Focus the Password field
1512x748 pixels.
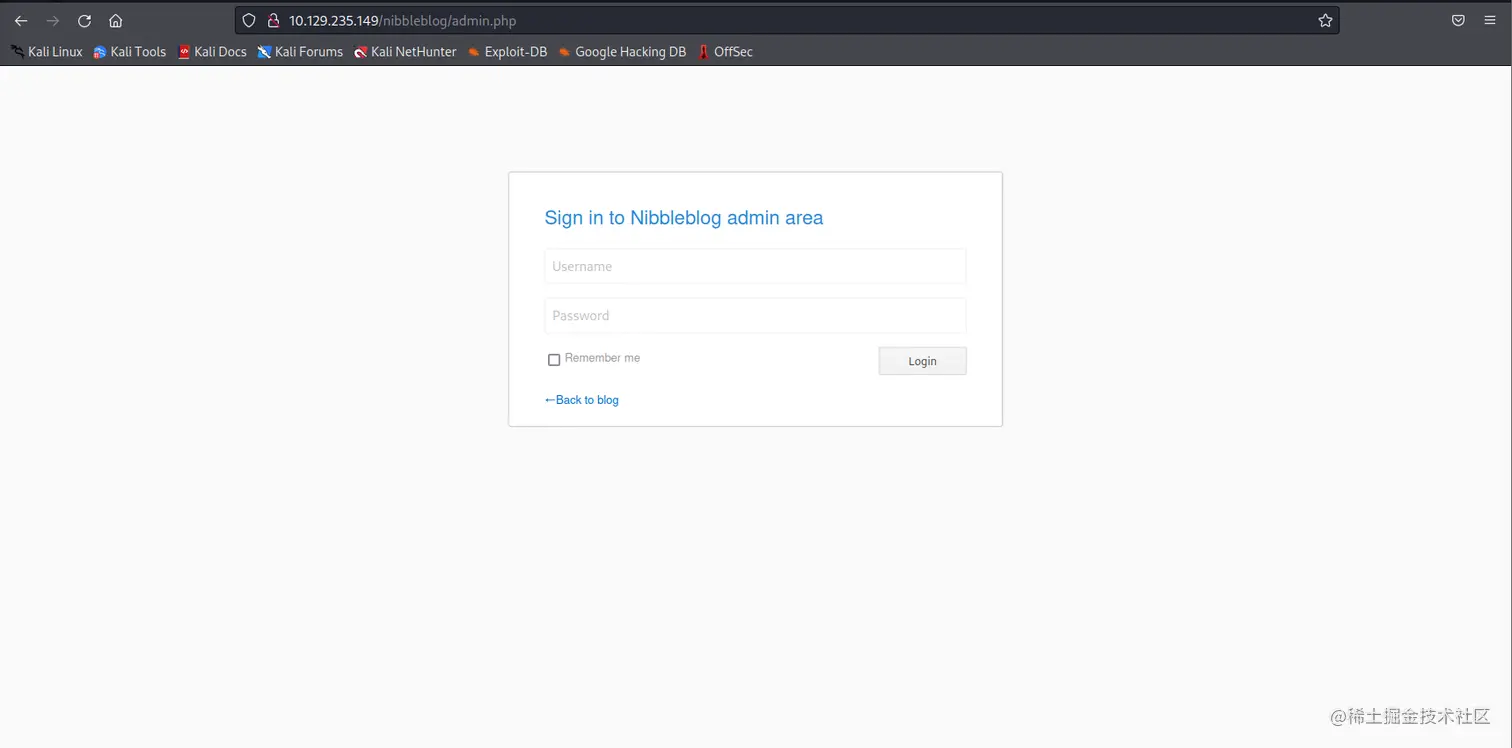pyautogui.click(x=755, y=315)
